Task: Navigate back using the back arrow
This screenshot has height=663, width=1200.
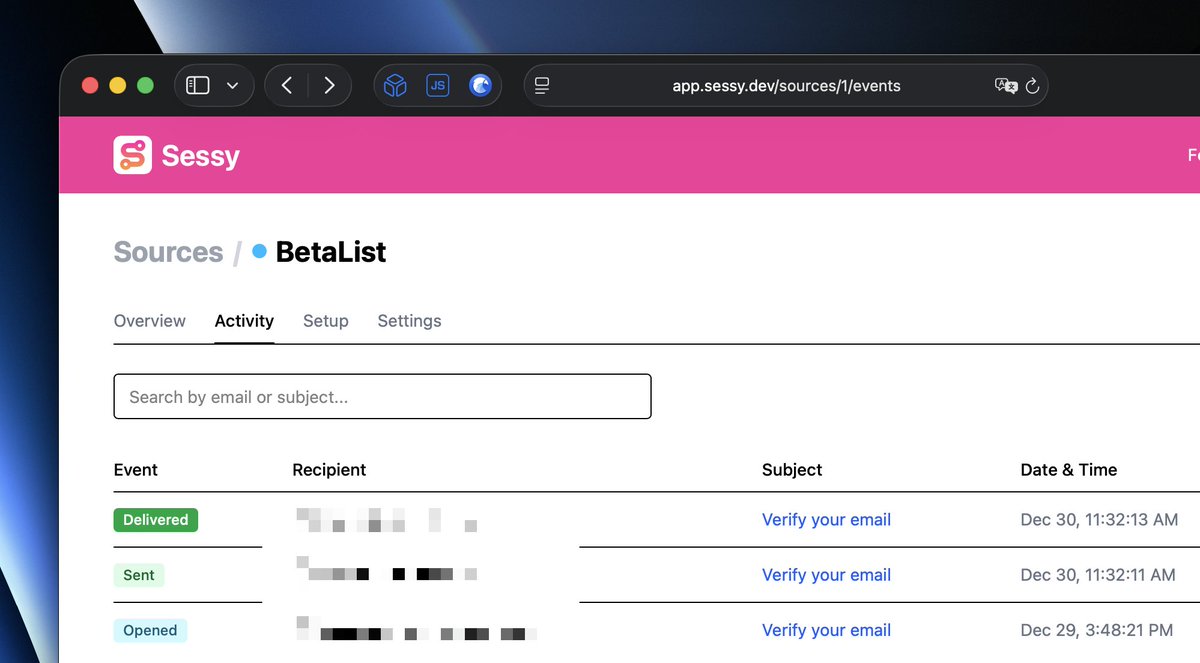Action: (x=287, y=85)
